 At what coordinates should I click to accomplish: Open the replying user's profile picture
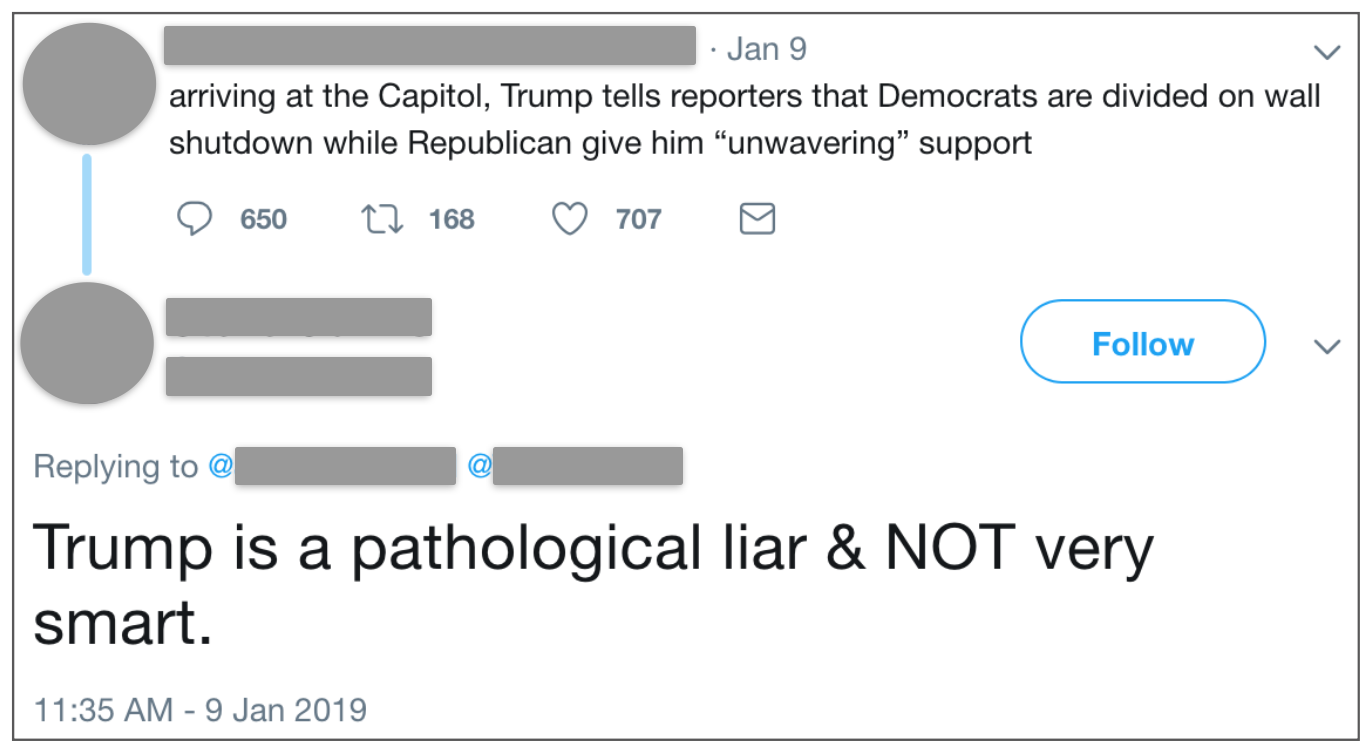tap(88, 343)
